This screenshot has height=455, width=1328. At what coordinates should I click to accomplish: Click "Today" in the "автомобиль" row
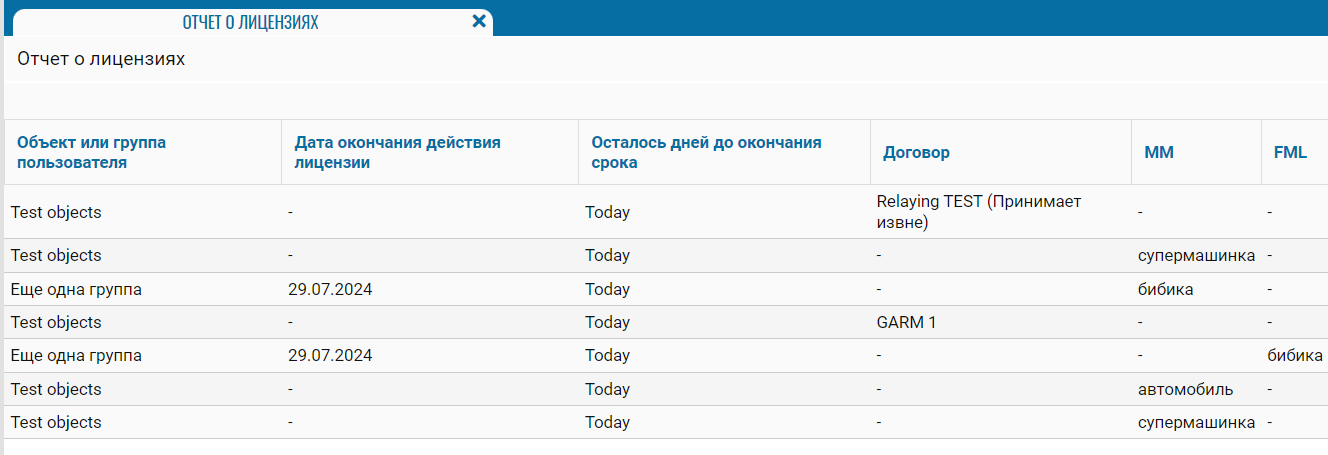[x=607, y=389]
